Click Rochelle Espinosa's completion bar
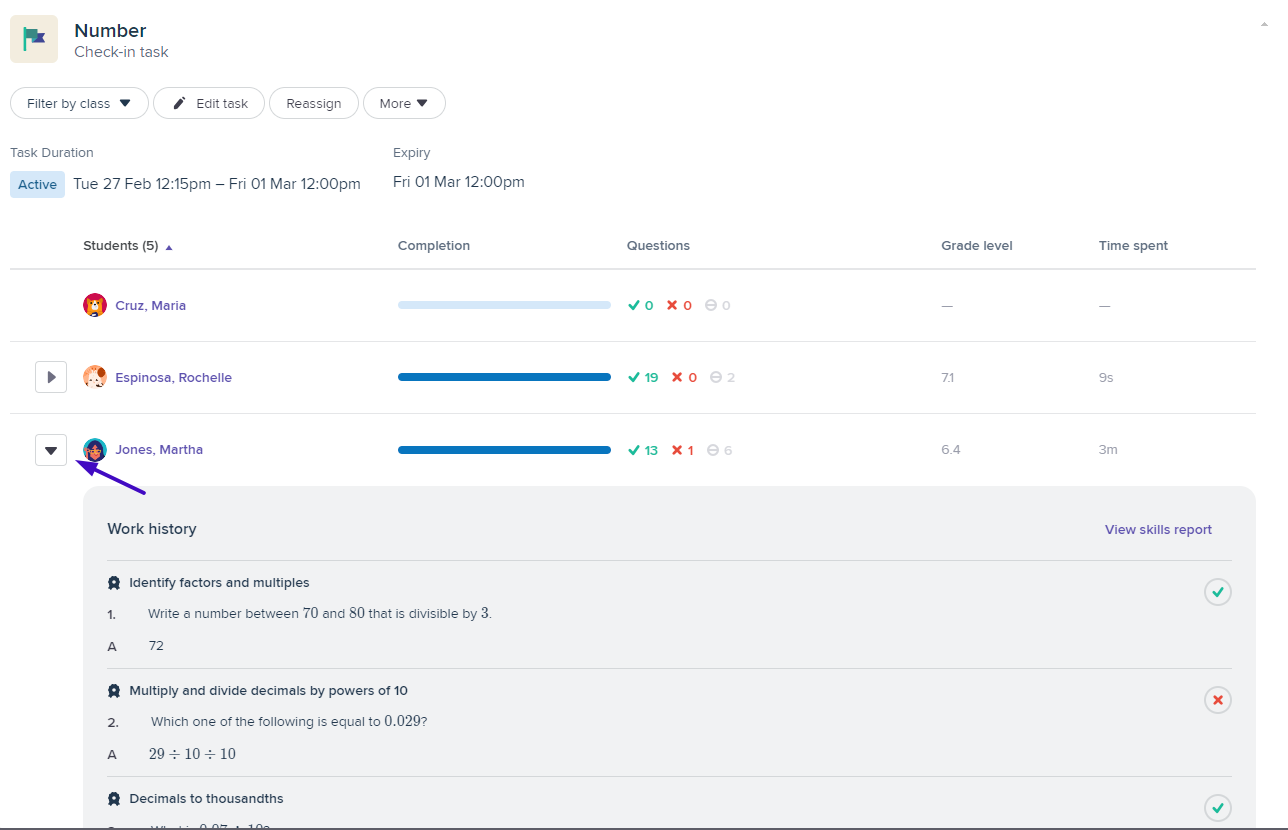 coord(504,377)
